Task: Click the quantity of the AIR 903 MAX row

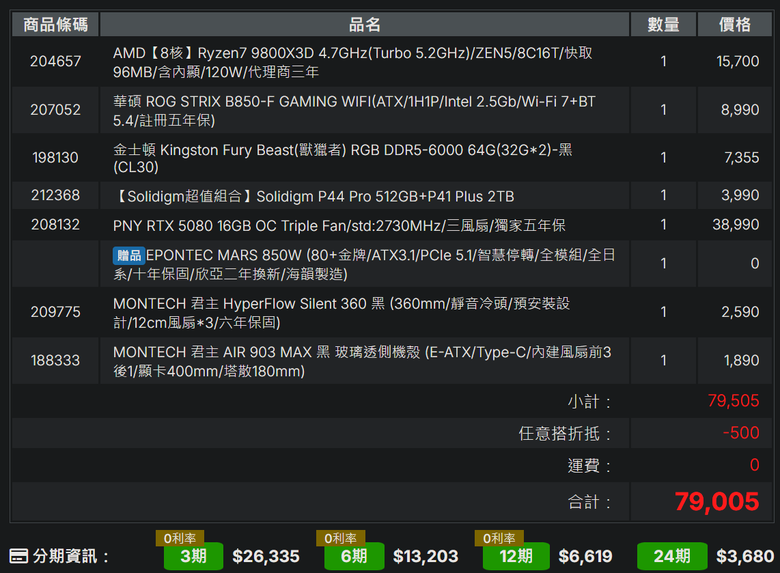Action: click(x=663, y=360)
